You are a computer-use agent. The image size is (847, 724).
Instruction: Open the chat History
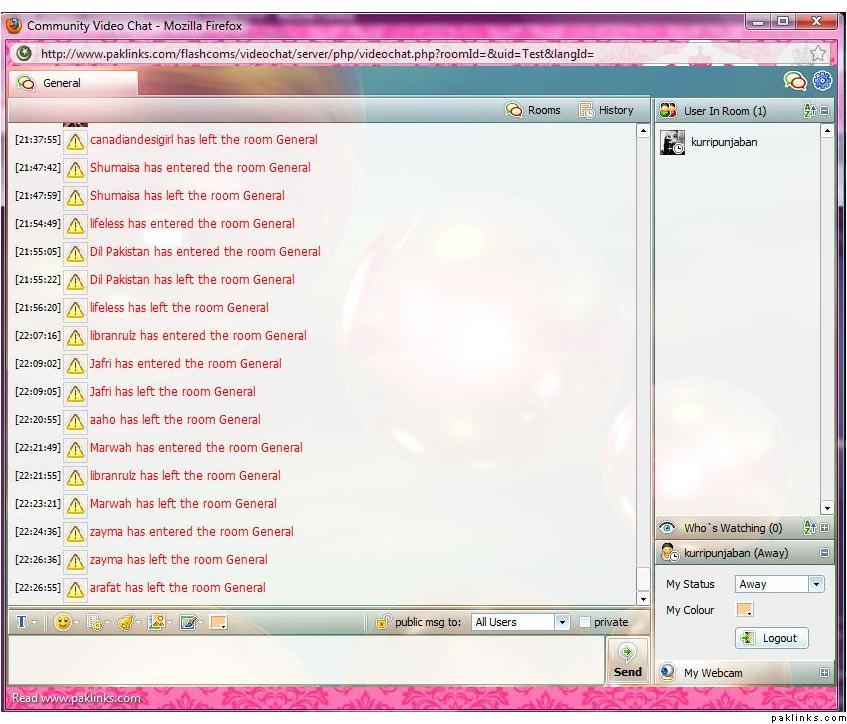[606, 110]
